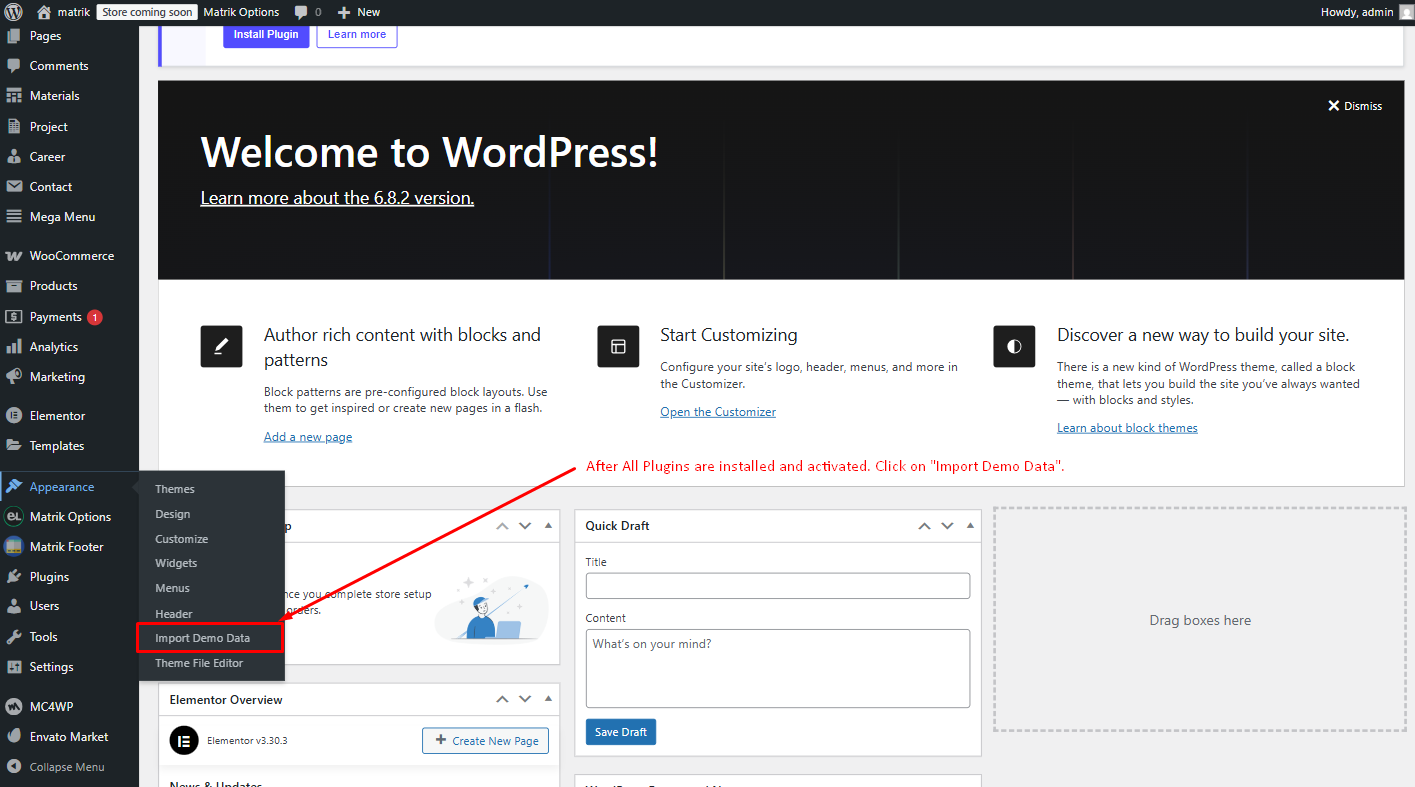
Task: Click the Contact envelope icon
Action: 14,187
